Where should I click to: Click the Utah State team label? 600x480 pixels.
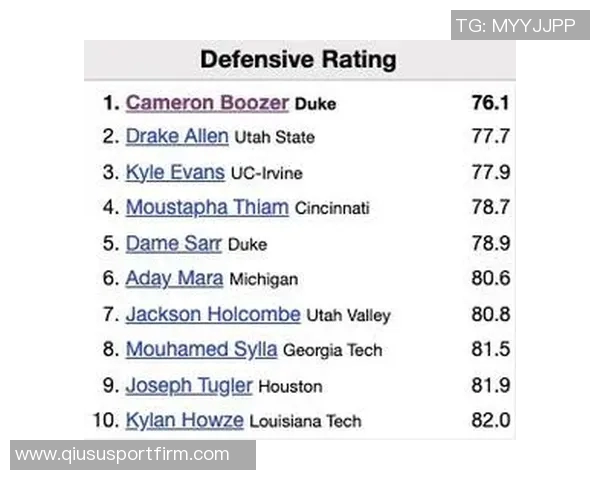pyautogui.click(x=274, y=138)
